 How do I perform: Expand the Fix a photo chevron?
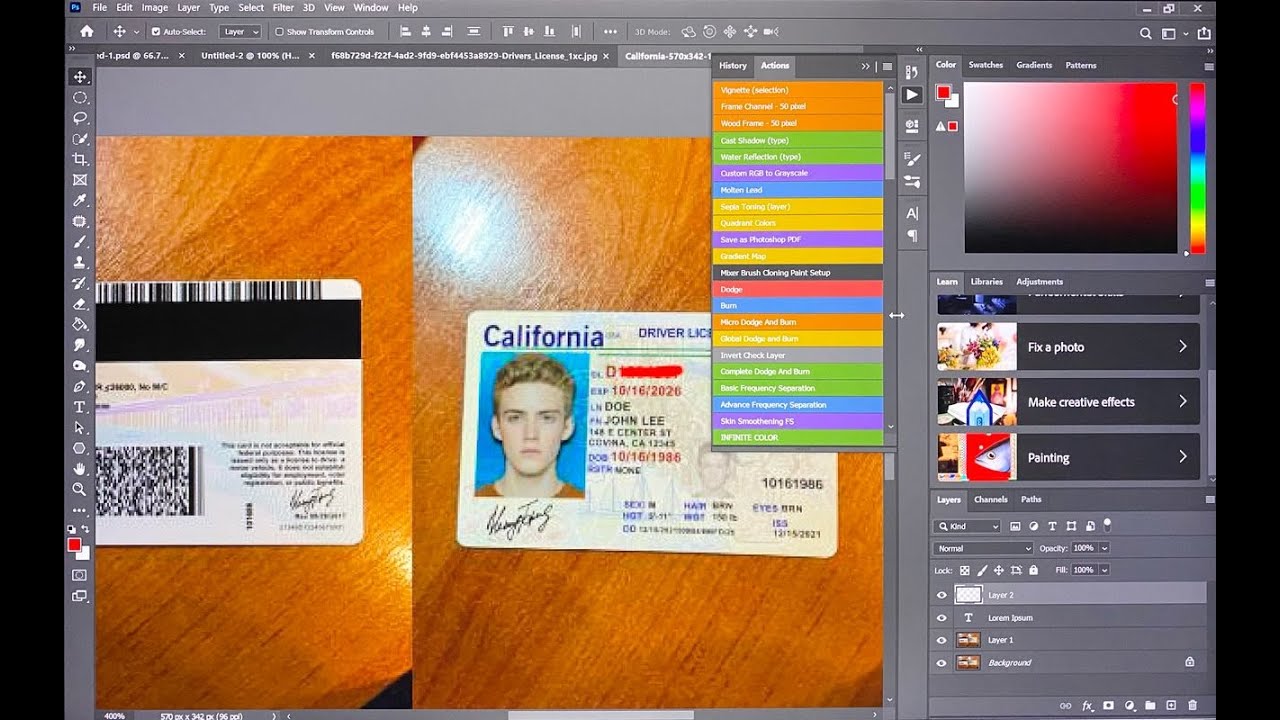click(1183, 346)
